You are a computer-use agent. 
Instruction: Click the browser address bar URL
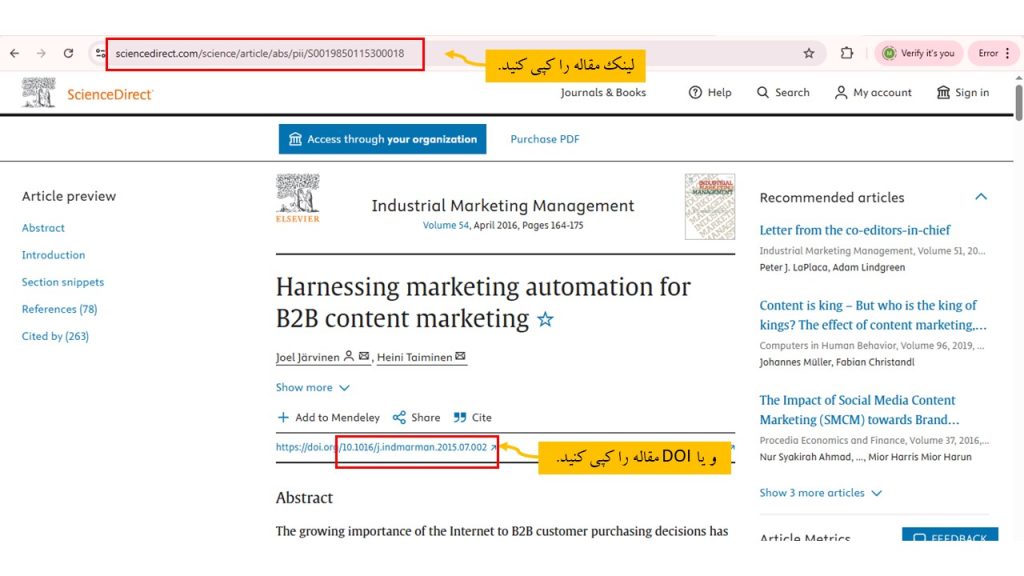[260, 53]
